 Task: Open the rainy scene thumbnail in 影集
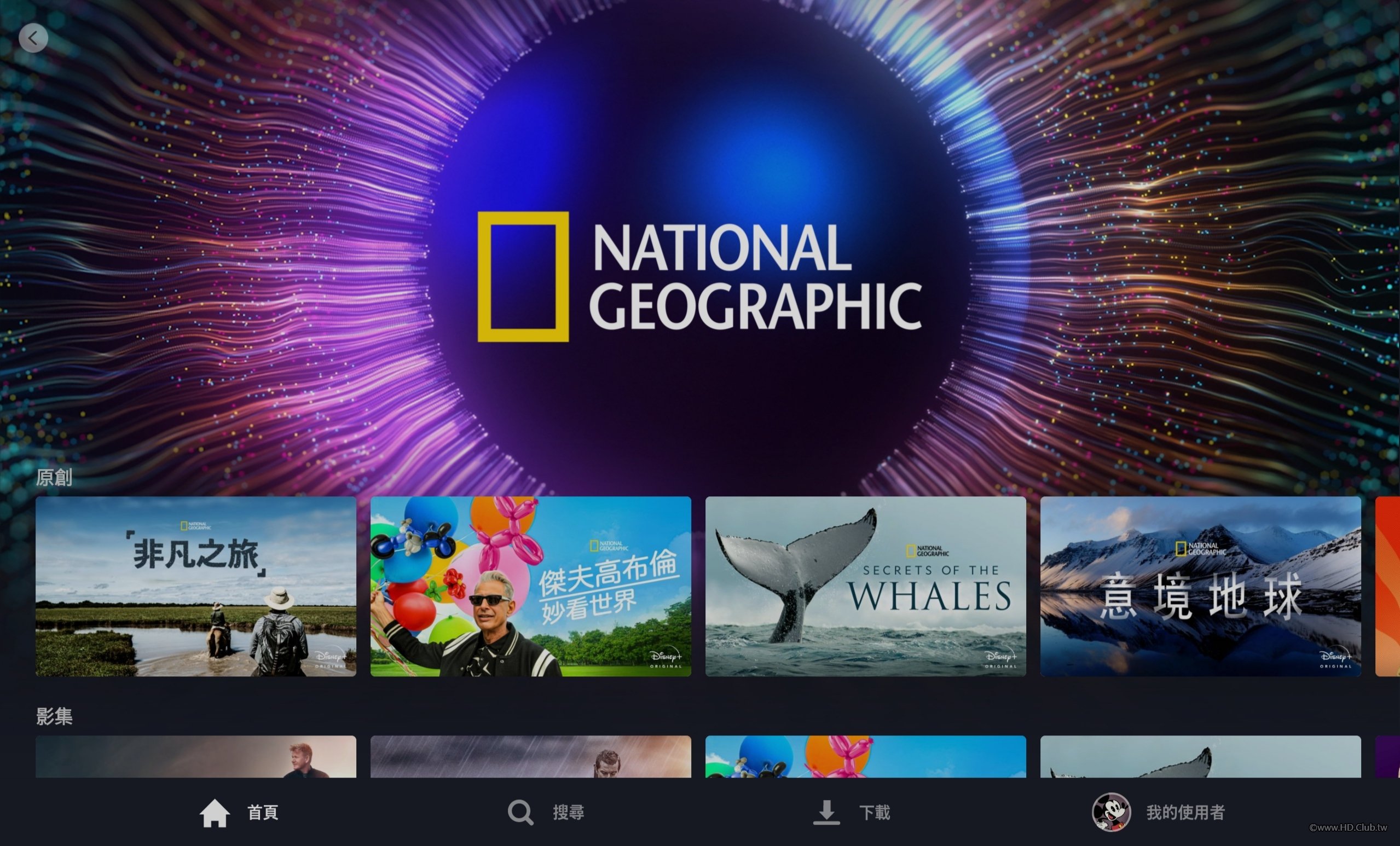(x=530, y=757)
